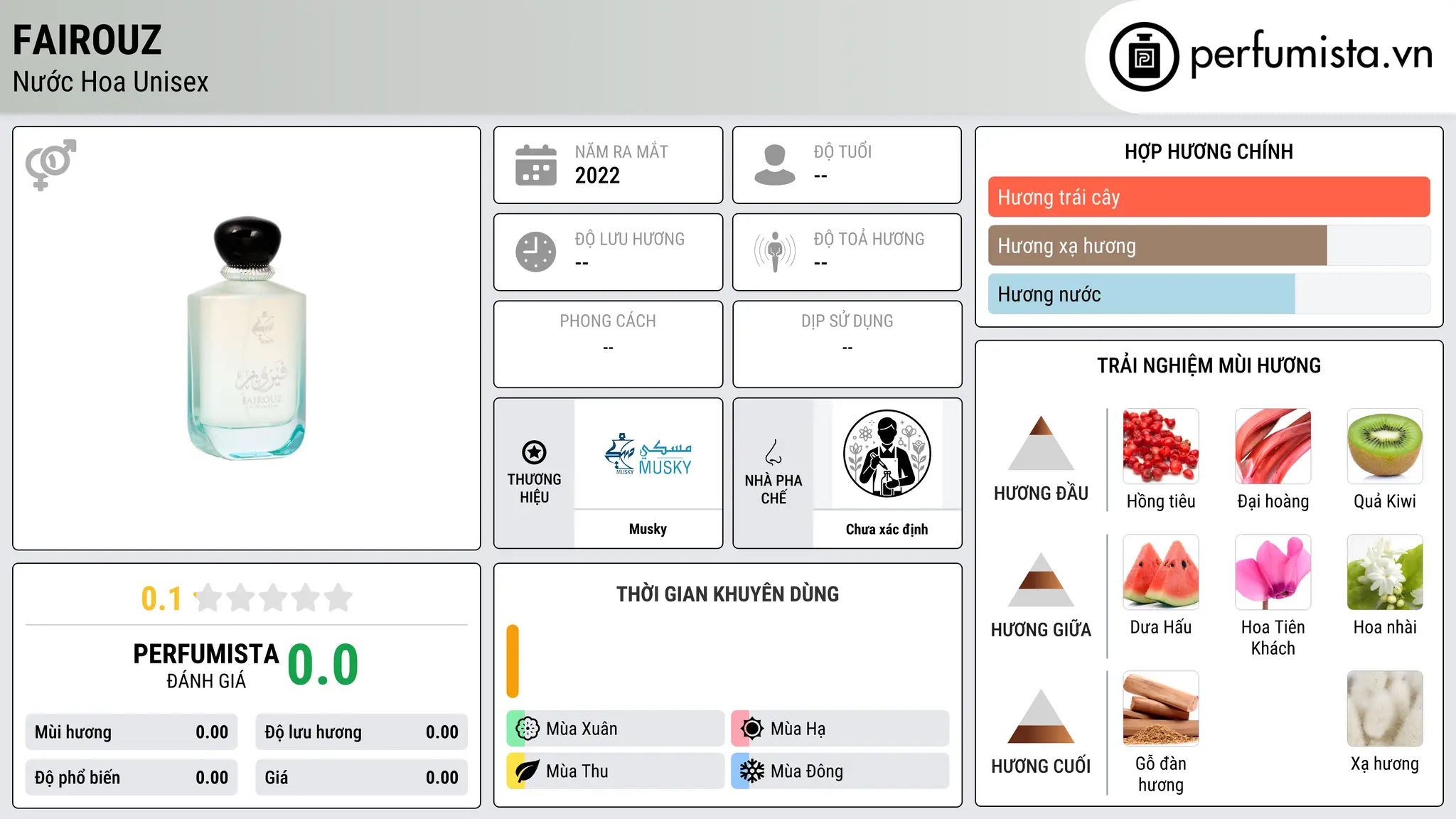Select the Mùa Đông season row

tap(840, 771)
